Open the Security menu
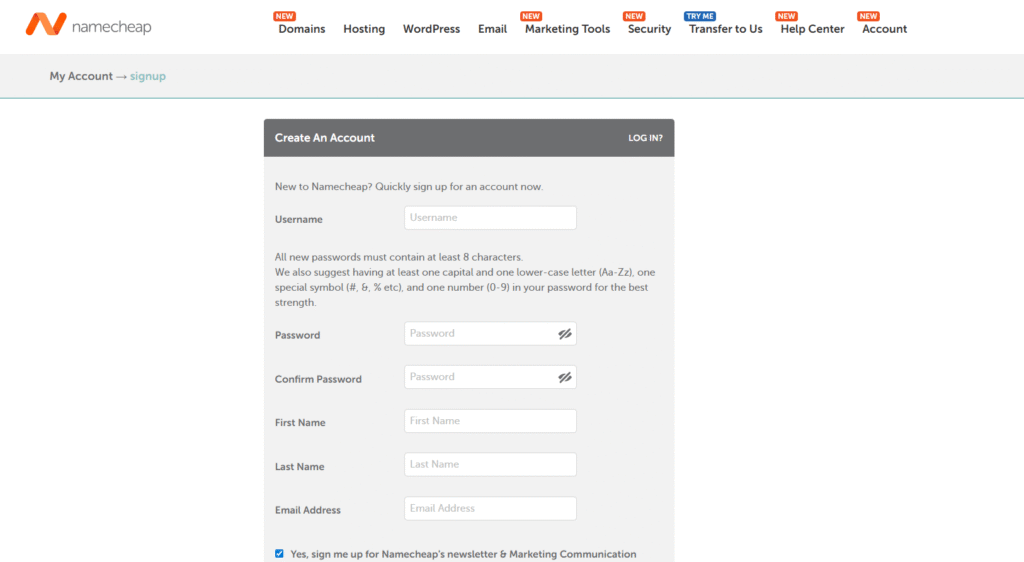Viewport: 1024px width, 562px height. (649, 29)
